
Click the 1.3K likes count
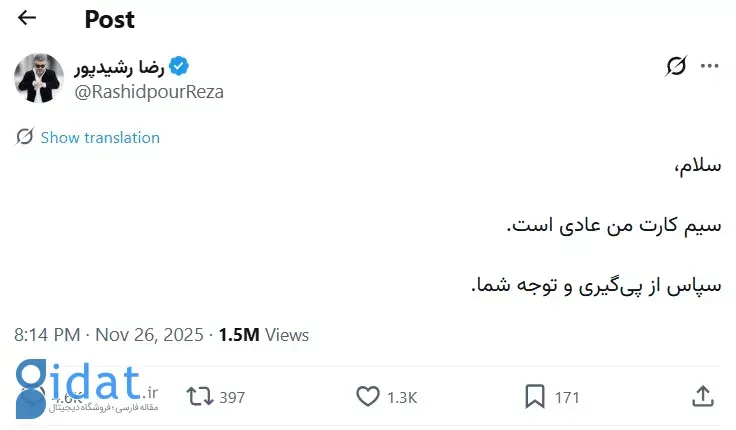pyautogui.click(x=401, y=398)
